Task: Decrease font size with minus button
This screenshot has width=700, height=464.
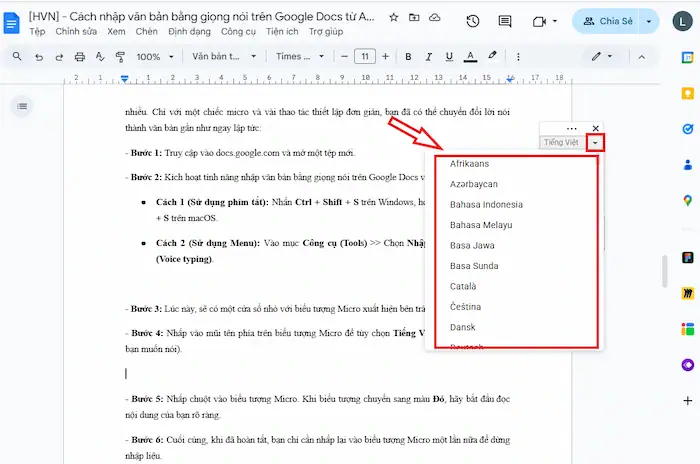Action: point(343,57)
